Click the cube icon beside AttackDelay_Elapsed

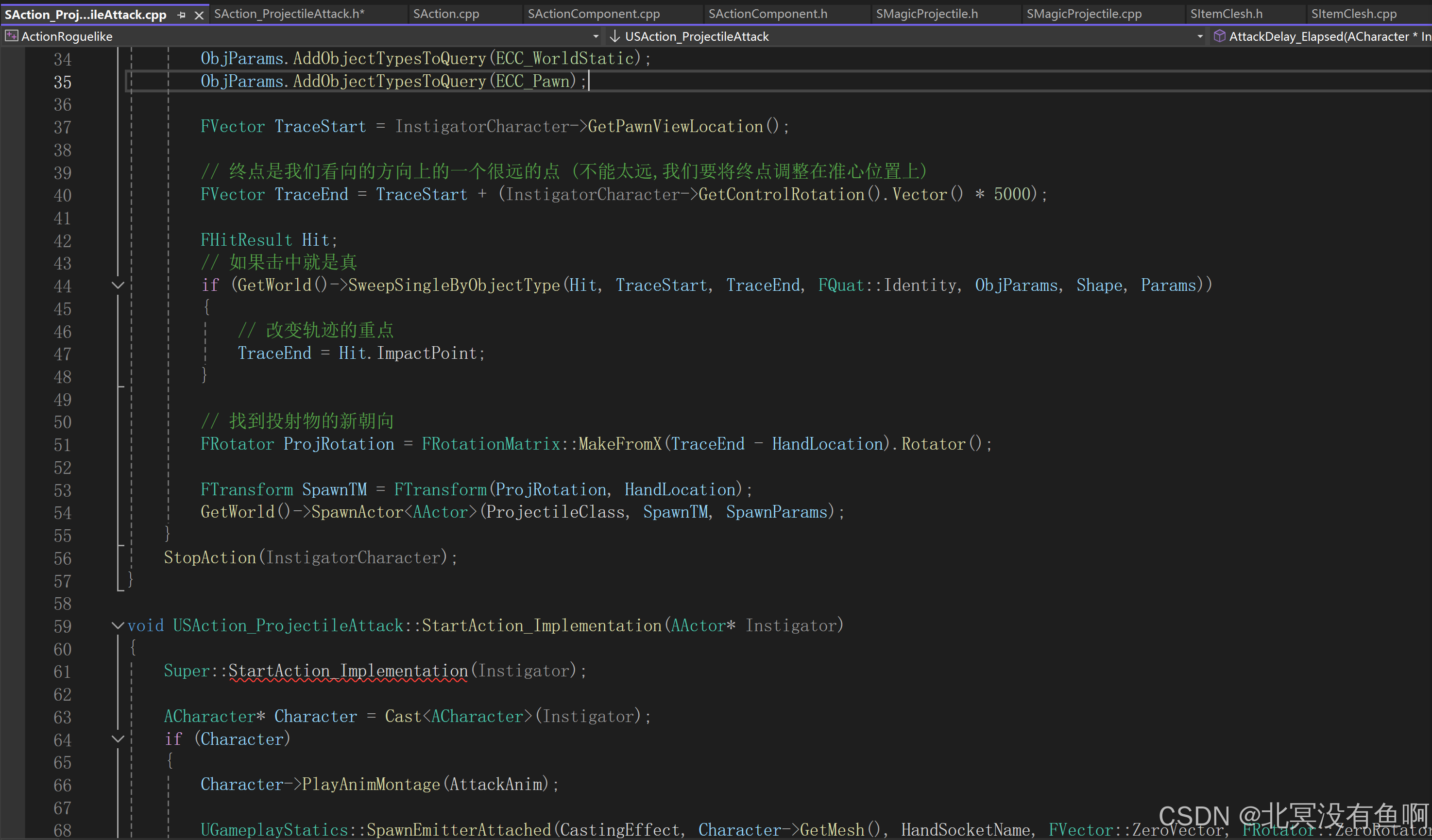(1219, 36)
